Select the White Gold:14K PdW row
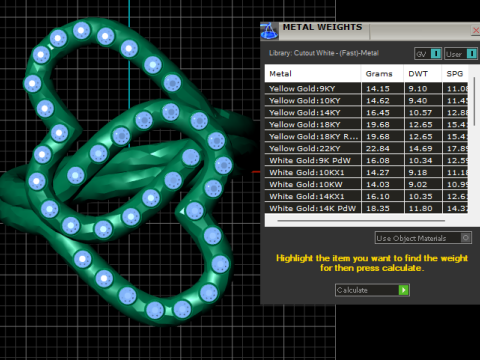This screenshot has height=360, width=480. point(366,208)
